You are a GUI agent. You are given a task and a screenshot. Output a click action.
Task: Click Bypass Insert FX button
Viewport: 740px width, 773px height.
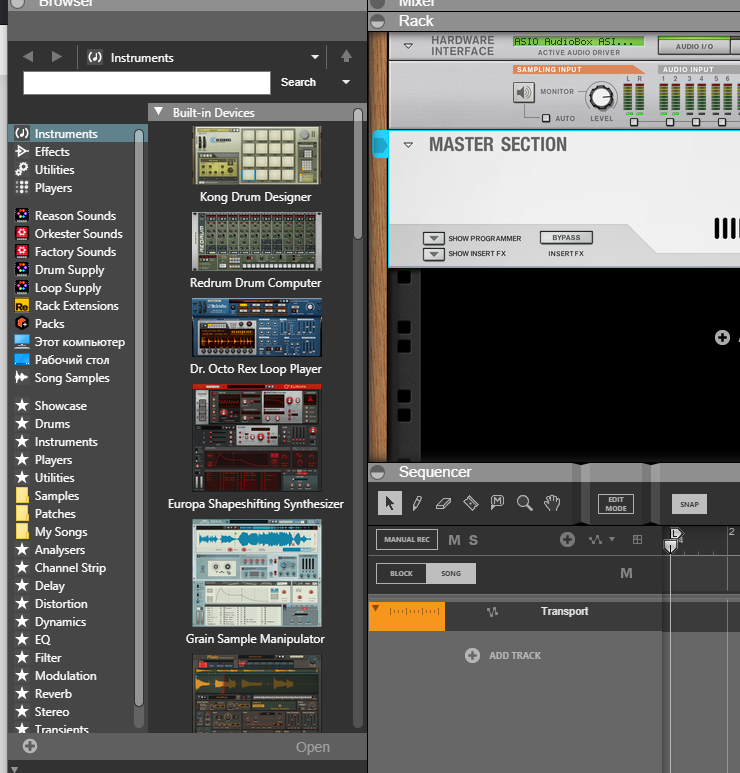(x=566, y=238)
